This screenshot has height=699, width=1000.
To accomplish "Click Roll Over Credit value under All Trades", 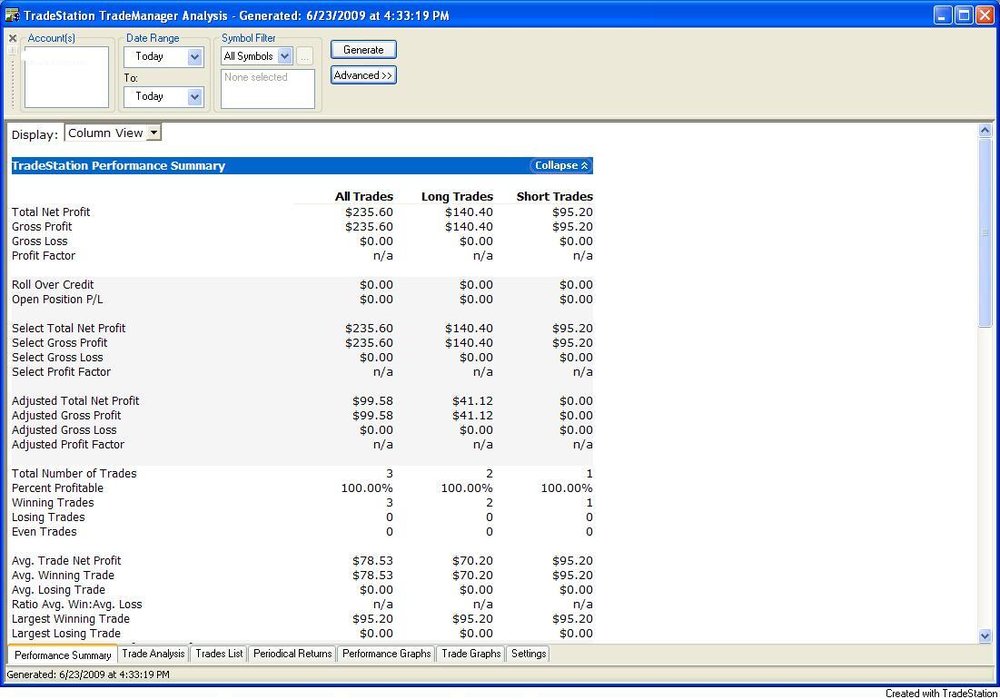I will pyautogui.click(x=376, y=285).
